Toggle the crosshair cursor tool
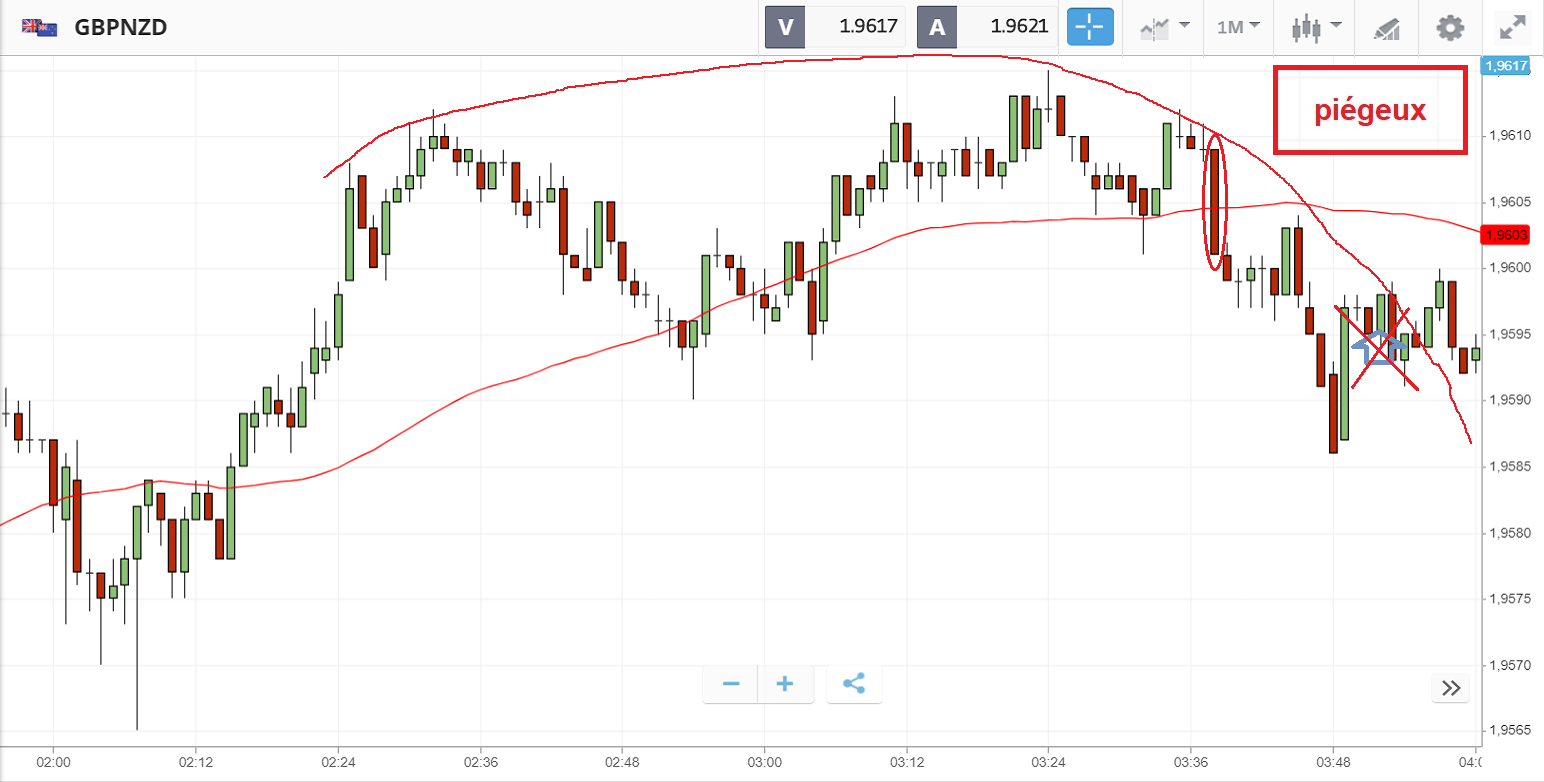The image size is (1544, 782). click(1090, 27)
